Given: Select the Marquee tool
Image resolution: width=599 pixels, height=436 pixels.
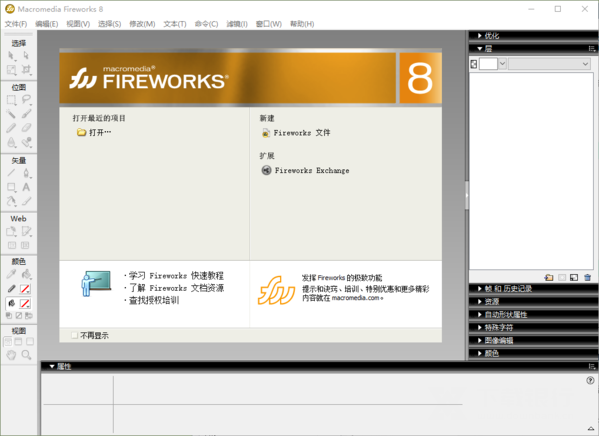Looking at the screenshot, I should (x=11, y=100).
